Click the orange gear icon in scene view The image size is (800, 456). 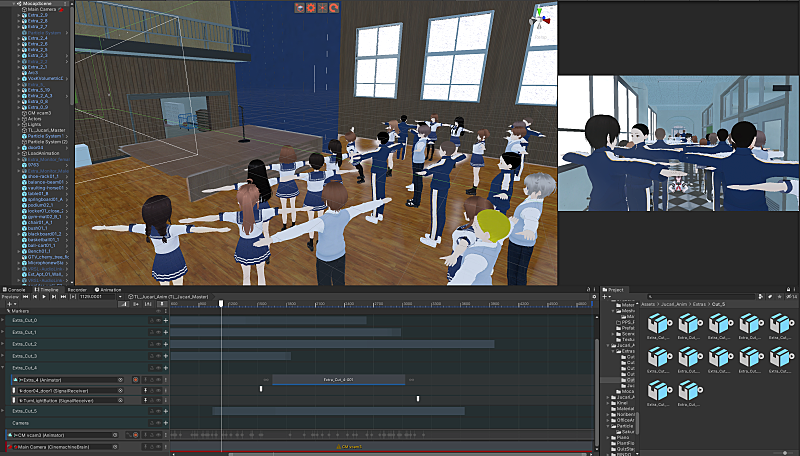[x=311, y=8]
